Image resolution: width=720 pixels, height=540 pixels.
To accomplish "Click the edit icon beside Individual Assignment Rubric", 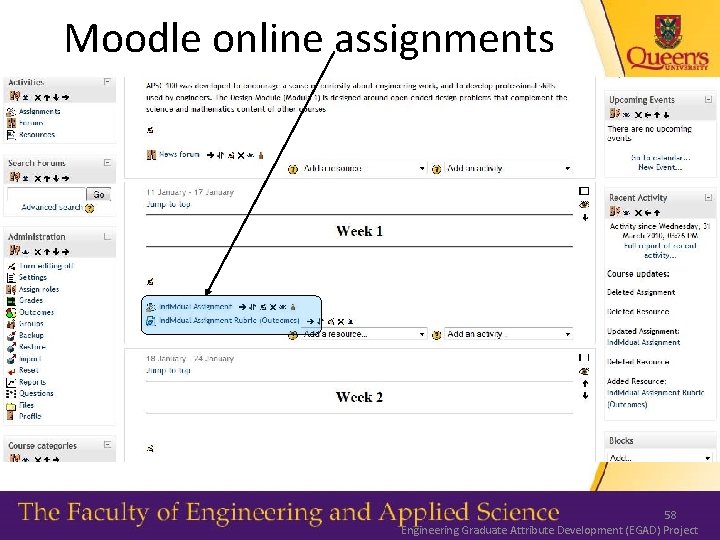I will 331,321.
